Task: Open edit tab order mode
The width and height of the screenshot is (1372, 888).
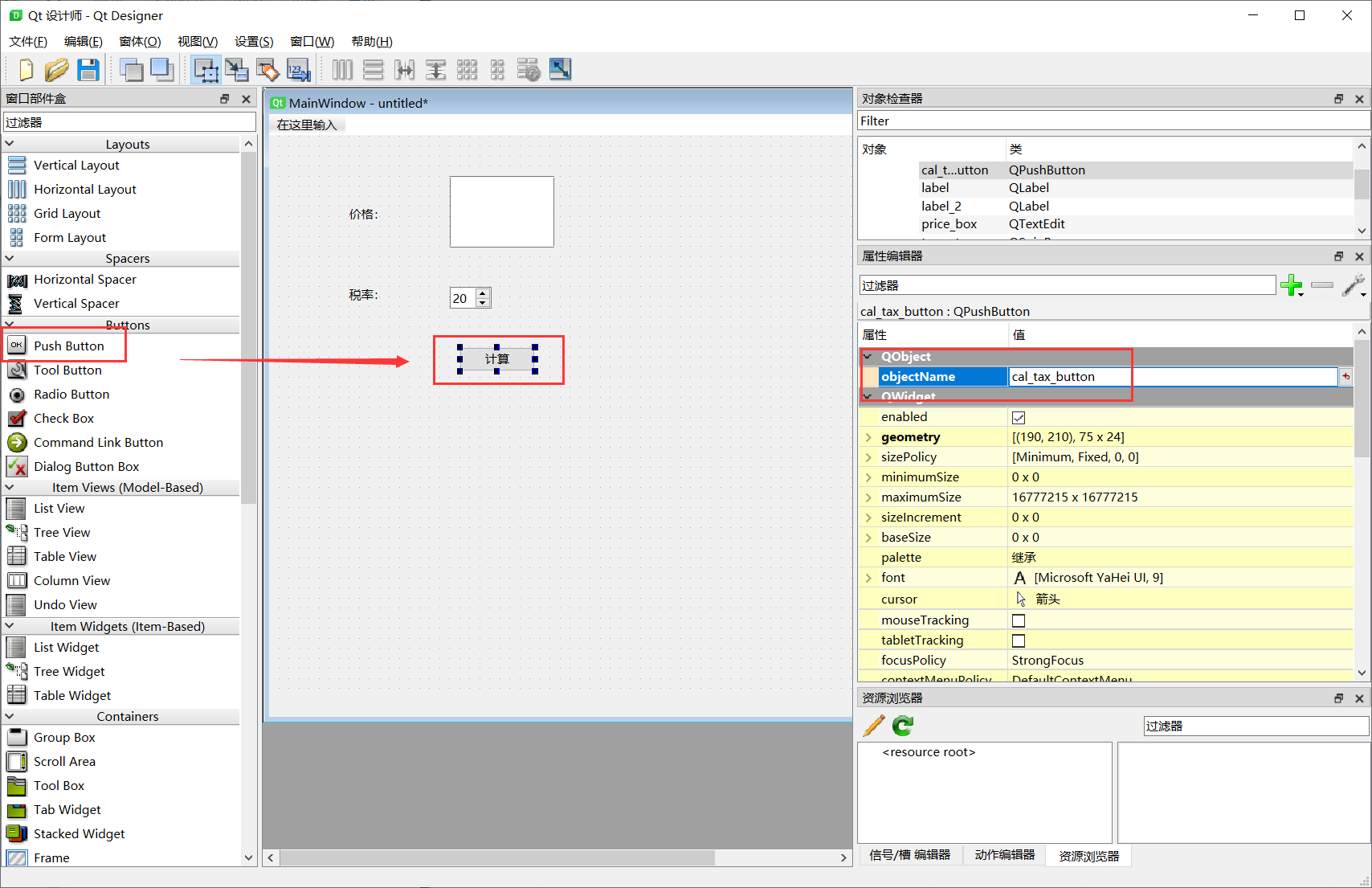Action: click(x=299, y=70)
